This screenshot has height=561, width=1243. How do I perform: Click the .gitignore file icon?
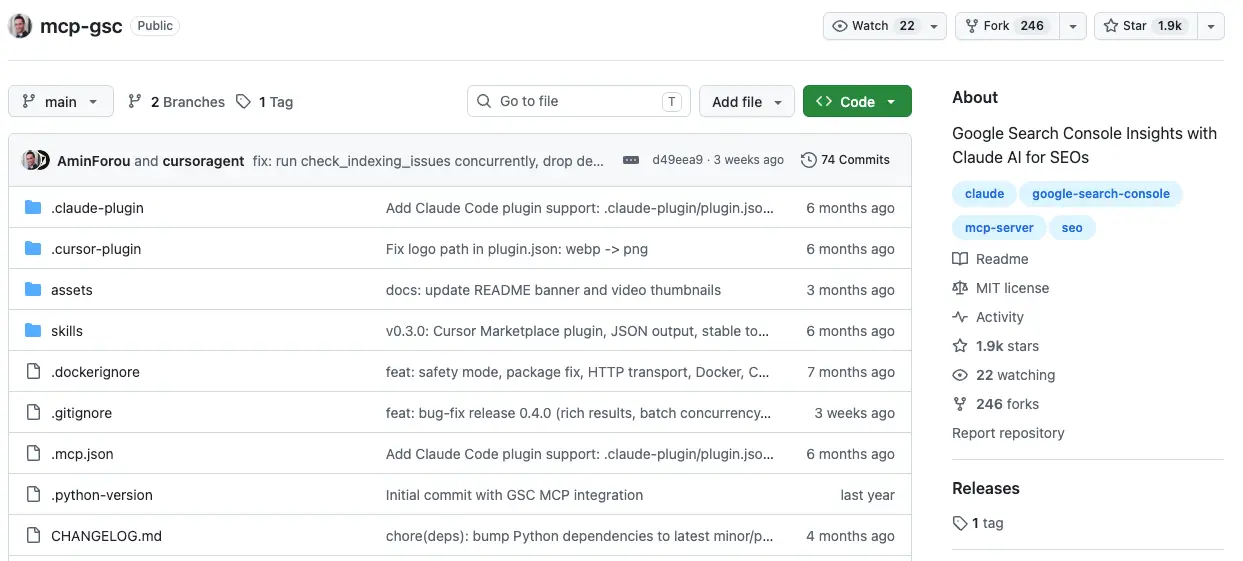pyautogui.click(x=33, y=413)
